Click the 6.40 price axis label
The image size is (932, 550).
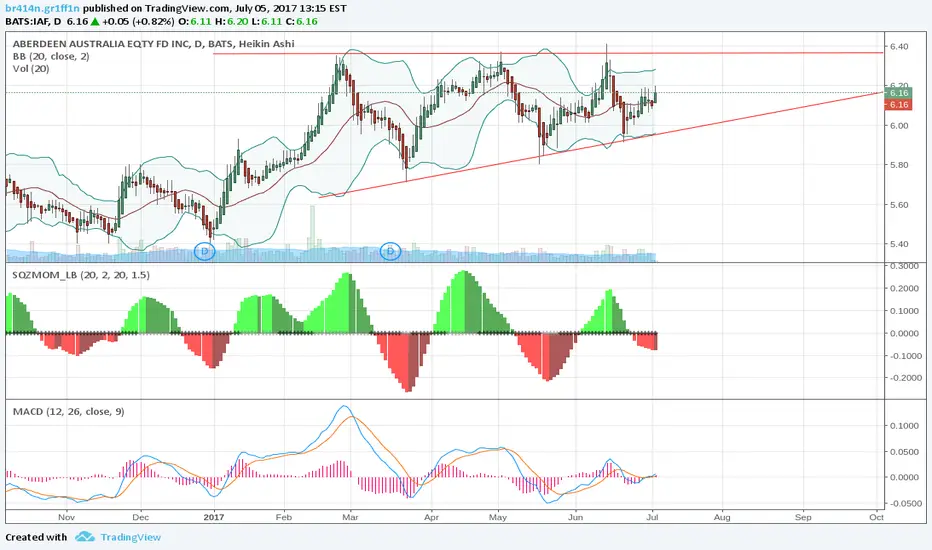[899, 46]
